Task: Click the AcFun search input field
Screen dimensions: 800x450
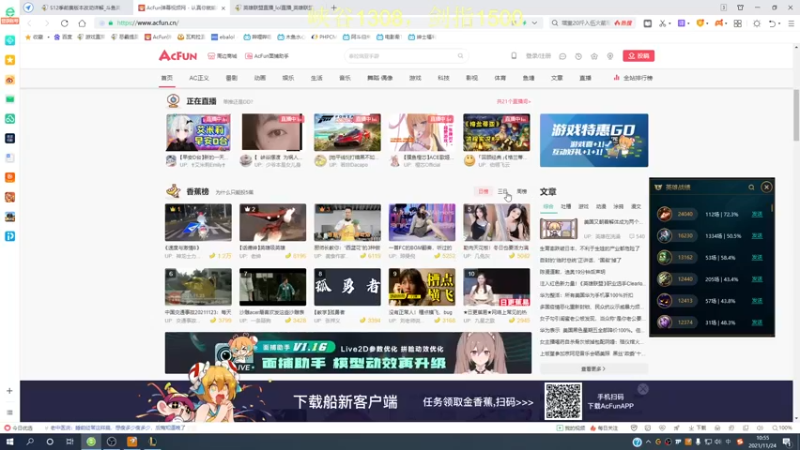Action: pyautogui.click(x=401, y=56)
